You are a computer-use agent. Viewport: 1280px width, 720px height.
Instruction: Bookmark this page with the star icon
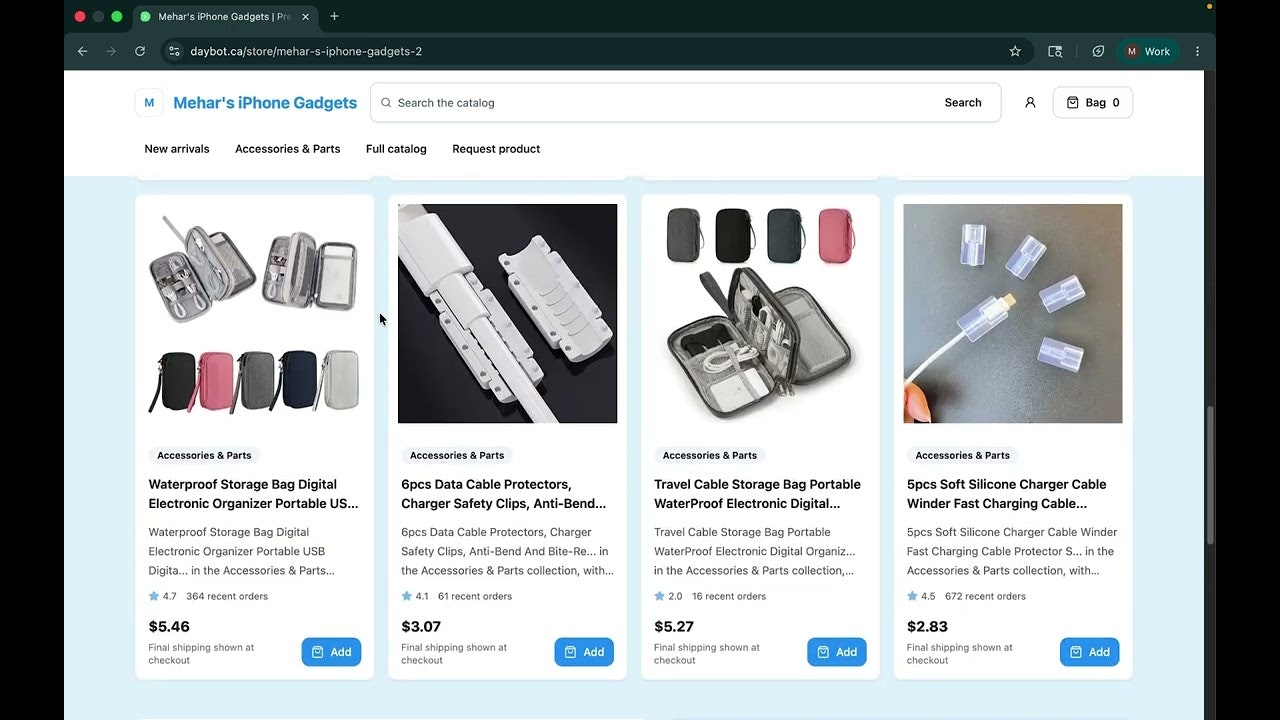pyautogui.click(x=1015, y=51)
